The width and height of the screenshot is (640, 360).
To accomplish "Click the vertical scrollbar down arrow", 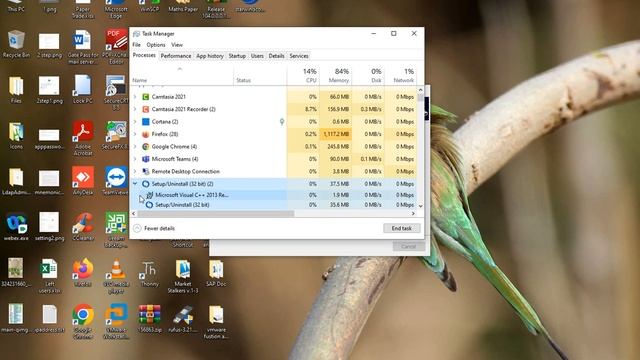I will (x=420, y=207).
